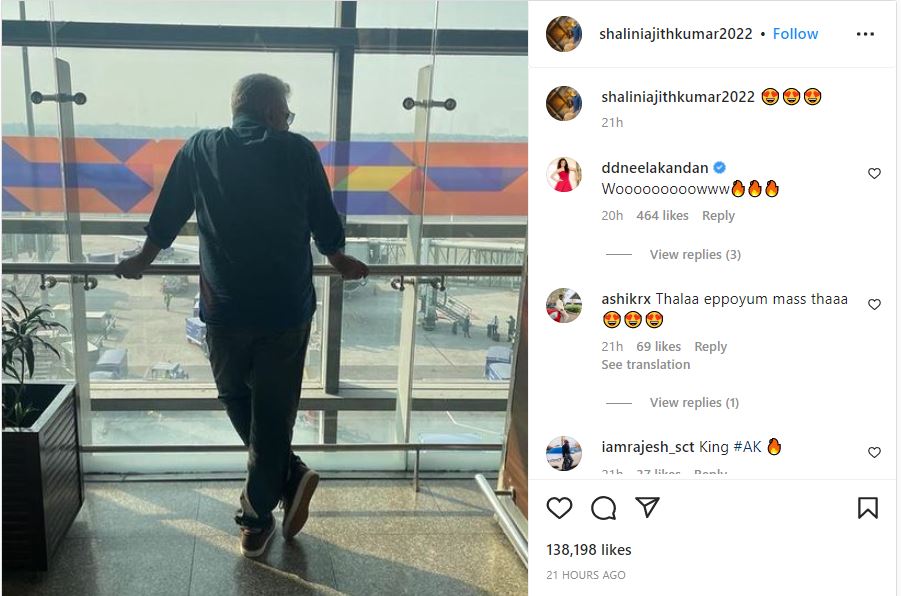901x596 pixels.
Task: Expand the one reply under ashikrx
Action: (x=694, y=402)
